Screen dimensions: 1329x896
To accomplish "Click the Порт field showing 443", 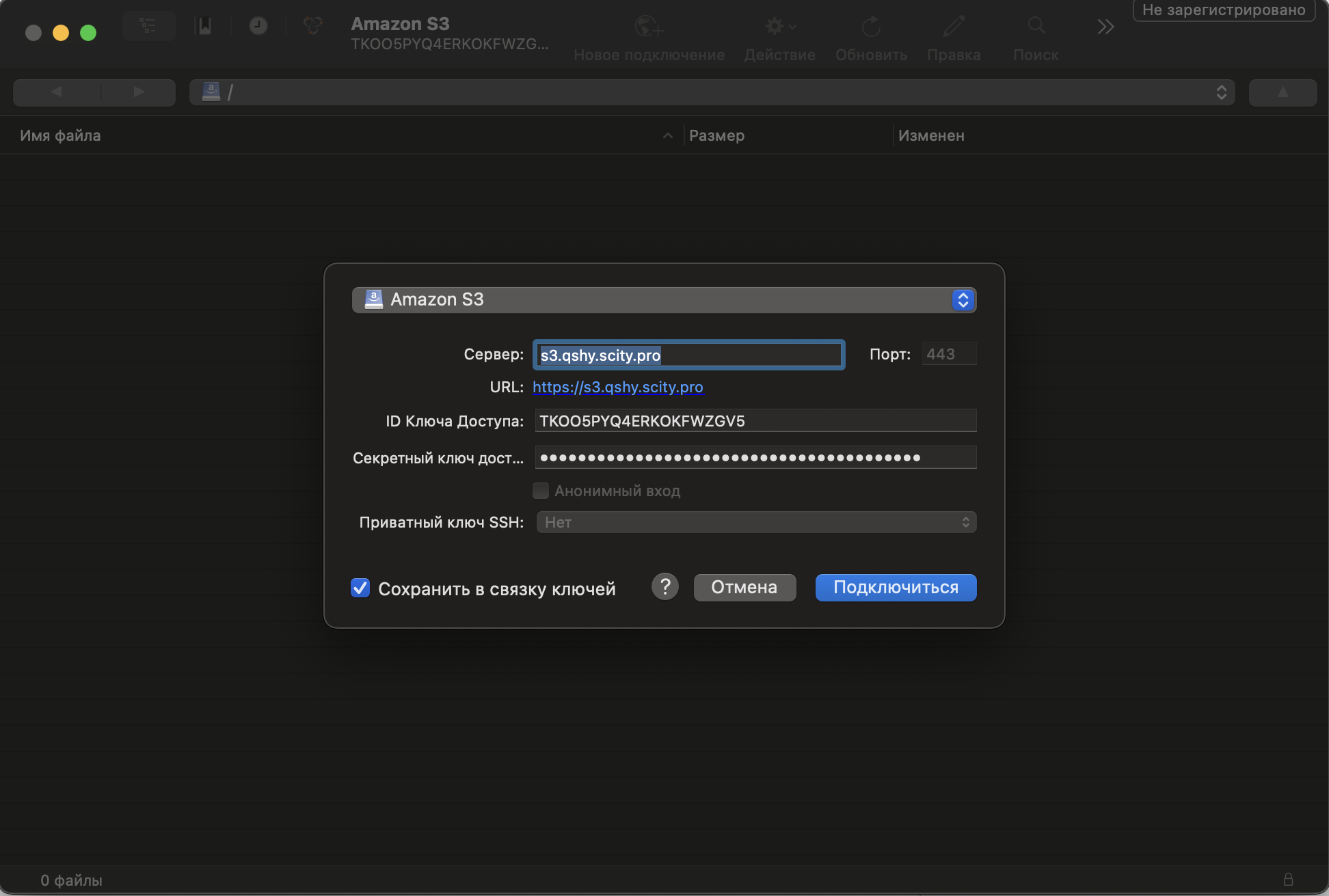I will [x=949, y=354].
